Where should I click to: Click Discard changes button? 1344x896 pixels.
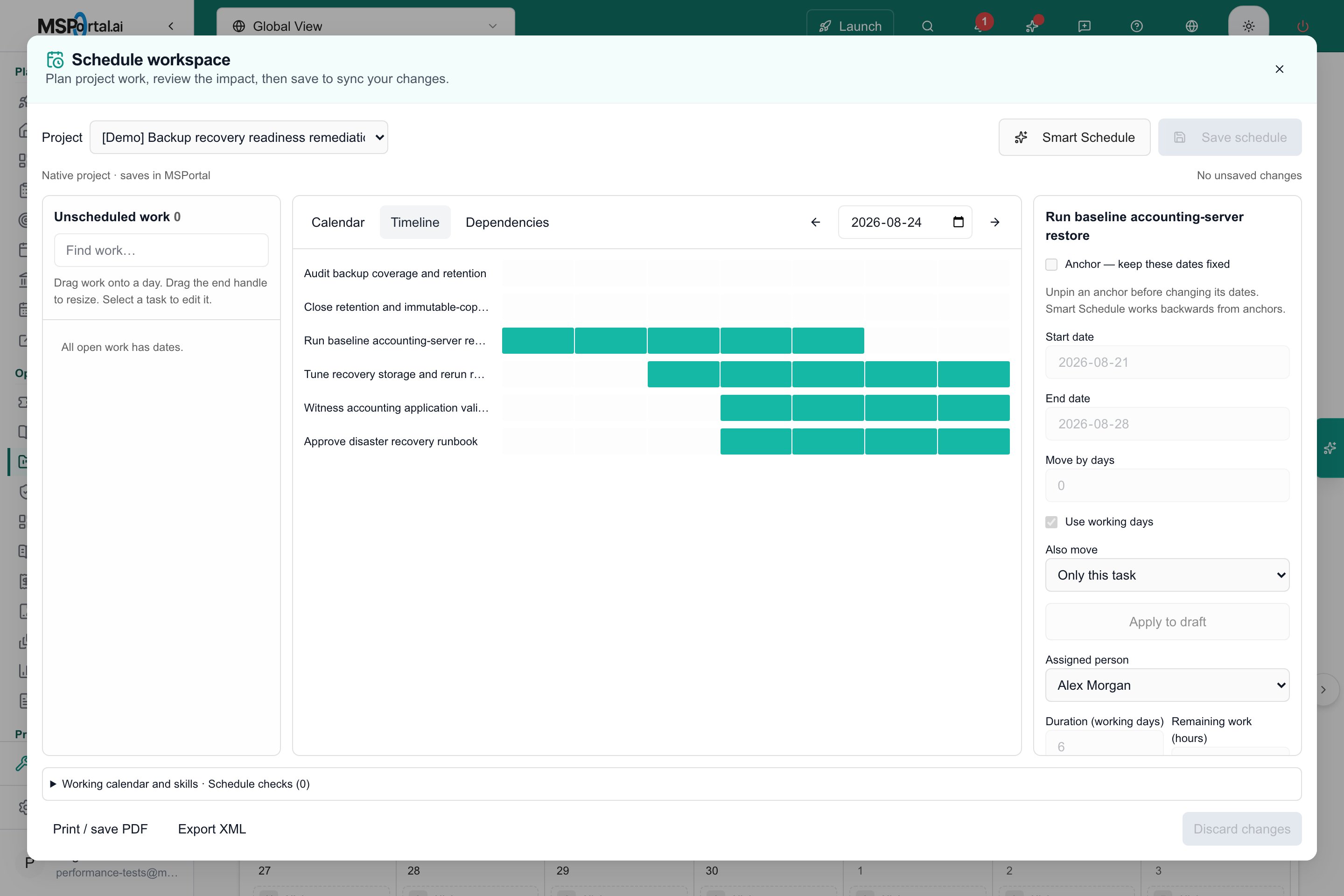point(1242,829)
